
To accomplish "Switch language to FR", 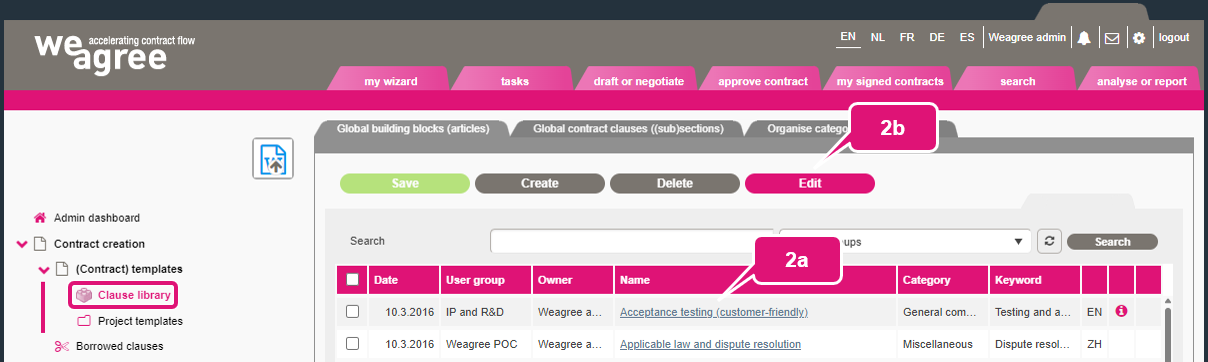I will click(907, 37).
